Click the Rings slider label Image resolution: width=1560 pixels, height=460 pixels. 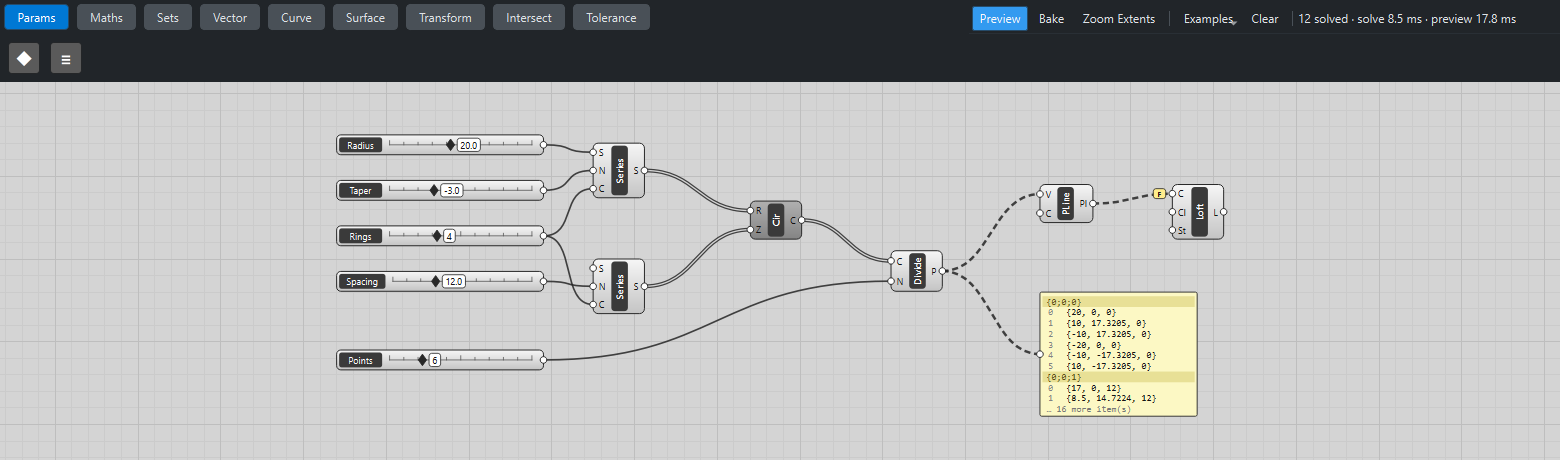point(361,237)
